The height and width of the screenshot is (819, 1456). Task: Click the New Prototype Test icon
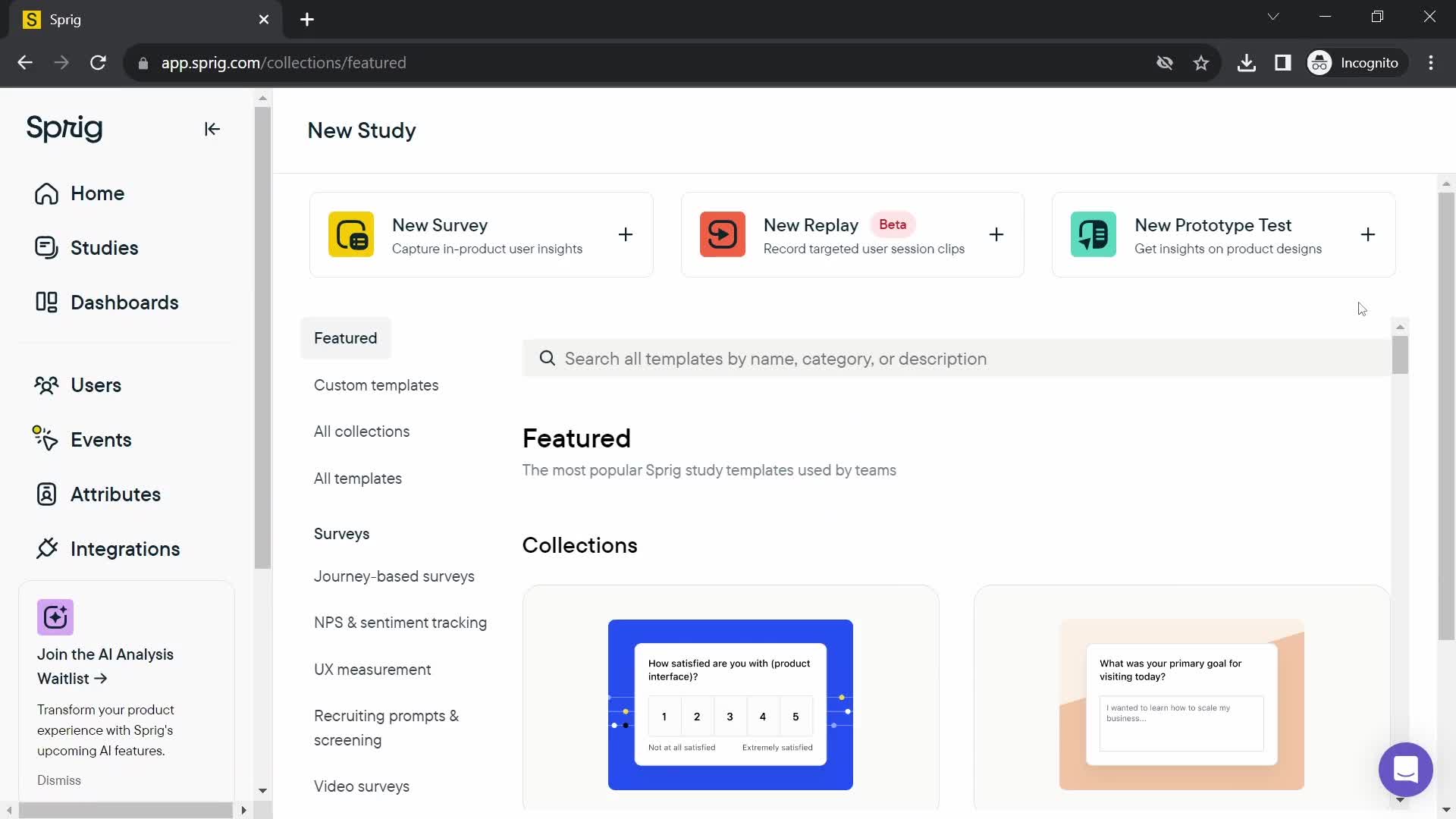tap(1094, 233)
